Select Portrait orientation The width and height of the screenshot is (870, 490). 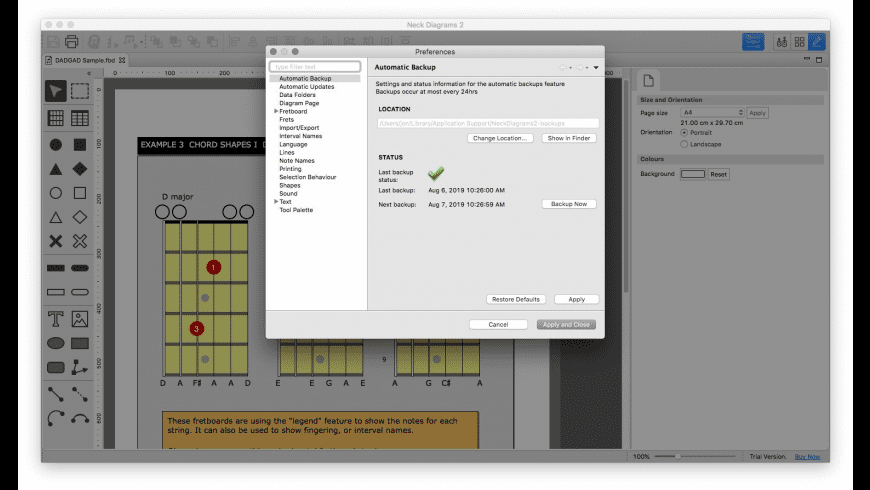coord(684,133)
